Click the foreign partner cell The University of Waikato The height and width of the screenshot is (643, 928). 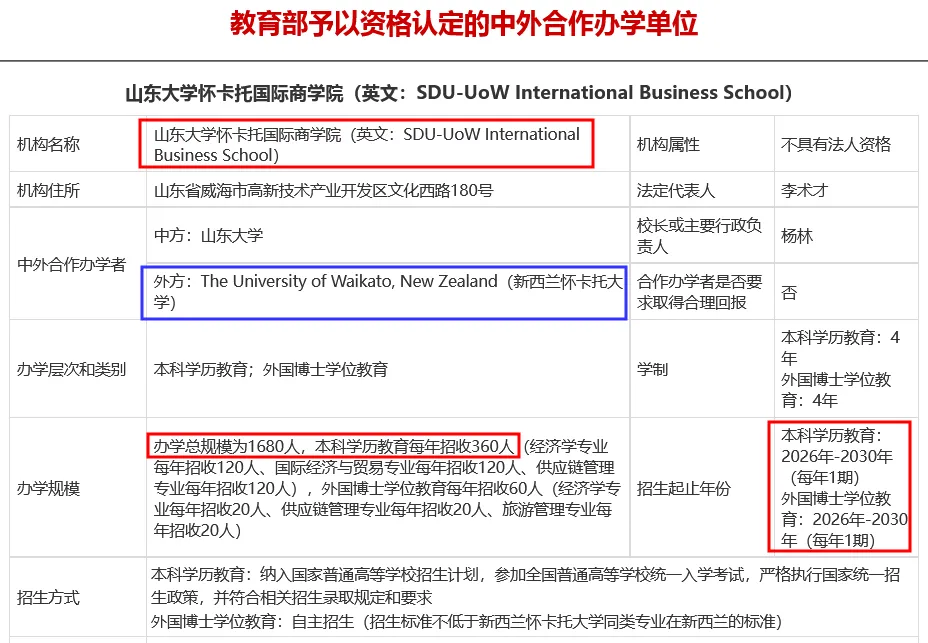point(388,292)
